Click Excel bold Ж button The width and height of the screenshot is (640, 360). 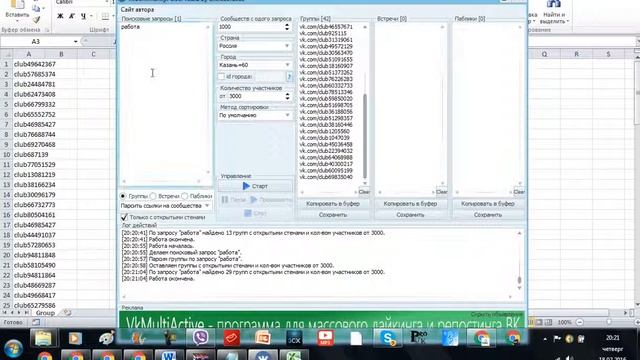[x=60, y=16]
